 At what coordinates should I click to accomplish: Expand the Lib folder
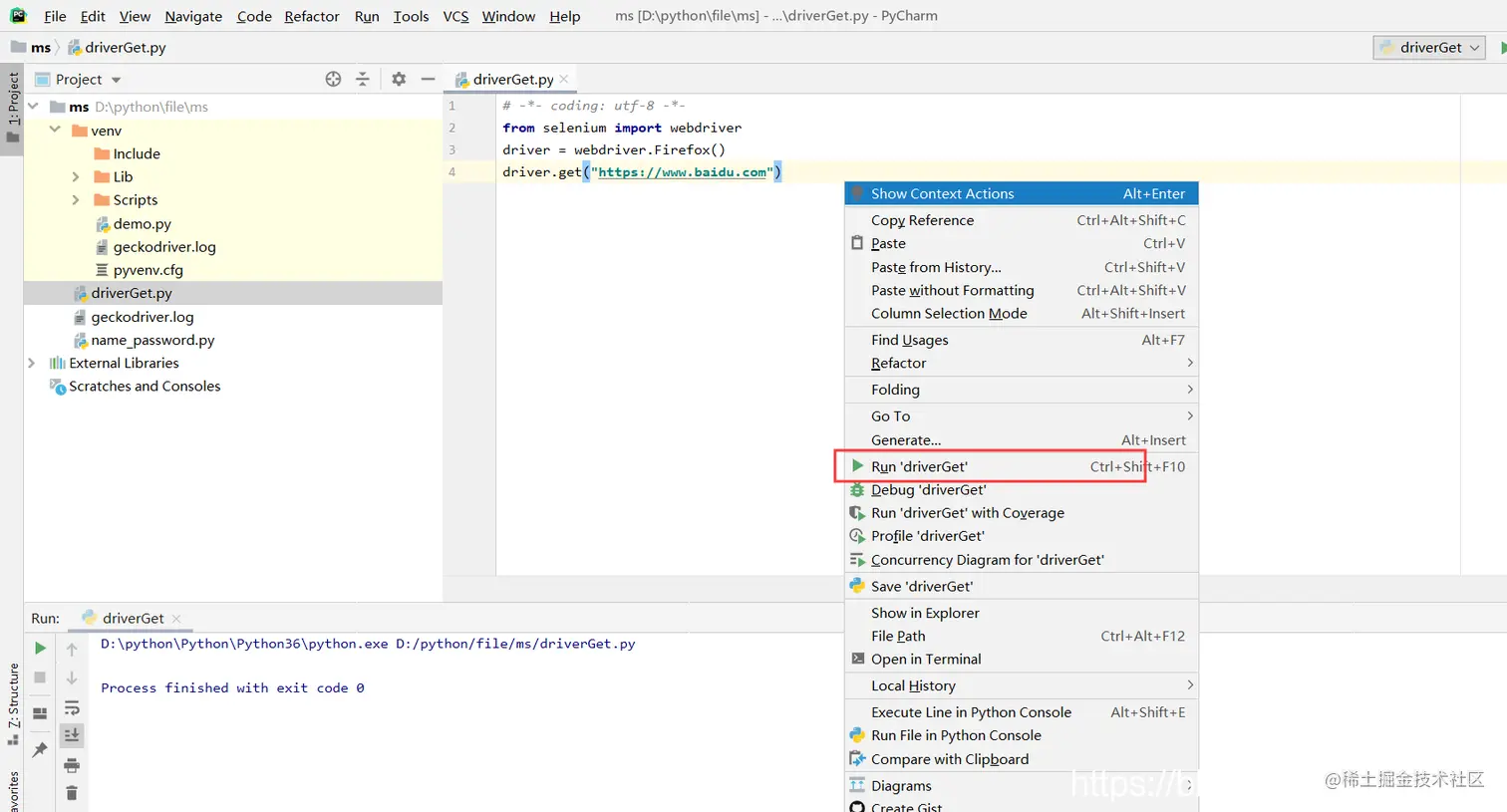click(x=76, y=176)
